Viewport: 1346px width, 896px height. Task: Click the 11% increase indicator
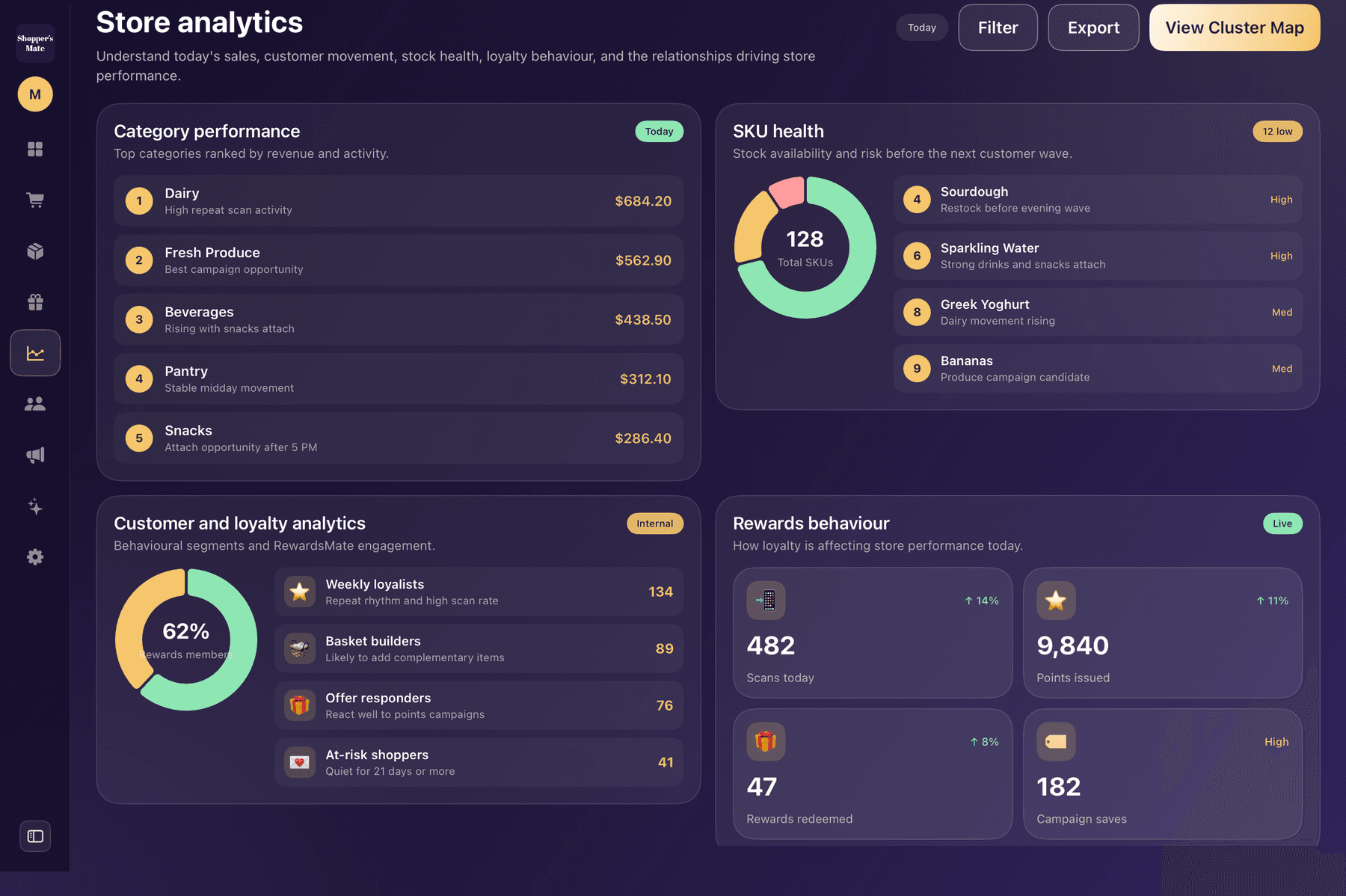(1272, 601)
